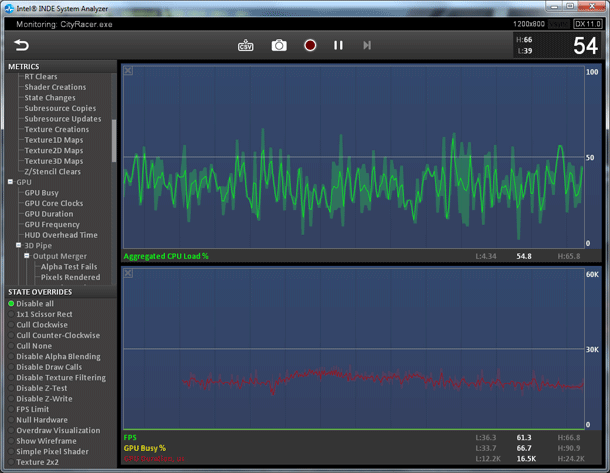Click the GPU Busy % legend label
The width and height of the screenshot is (610, 473).
pyautogui.click(x=145, y=448)
